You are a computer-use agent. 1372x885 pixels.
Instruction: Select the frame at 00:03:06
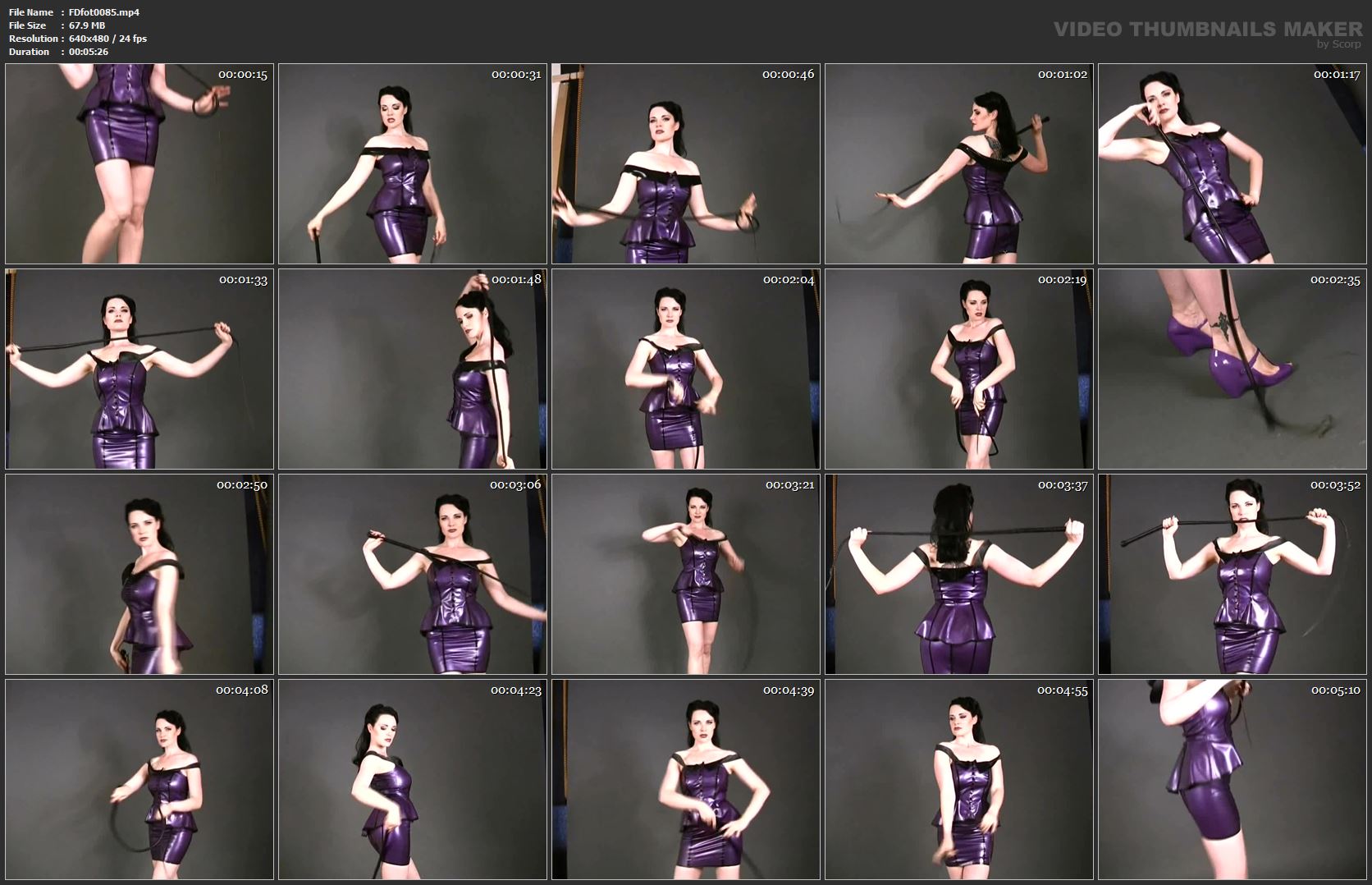pyautogui.click(x=413, y=574)
